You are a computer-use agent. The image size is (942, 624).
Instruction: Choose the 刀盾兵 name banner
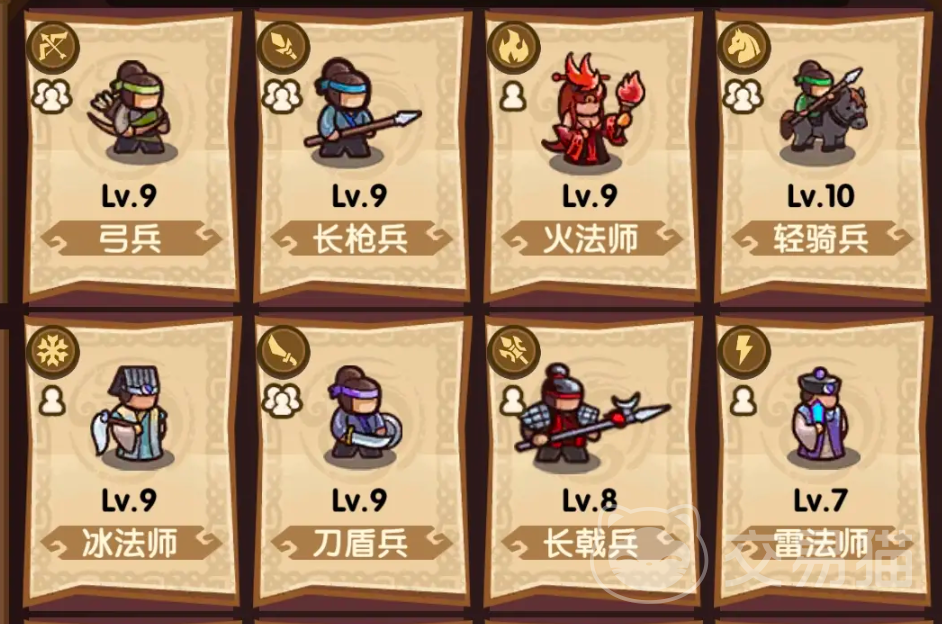[x=360, y=543]
